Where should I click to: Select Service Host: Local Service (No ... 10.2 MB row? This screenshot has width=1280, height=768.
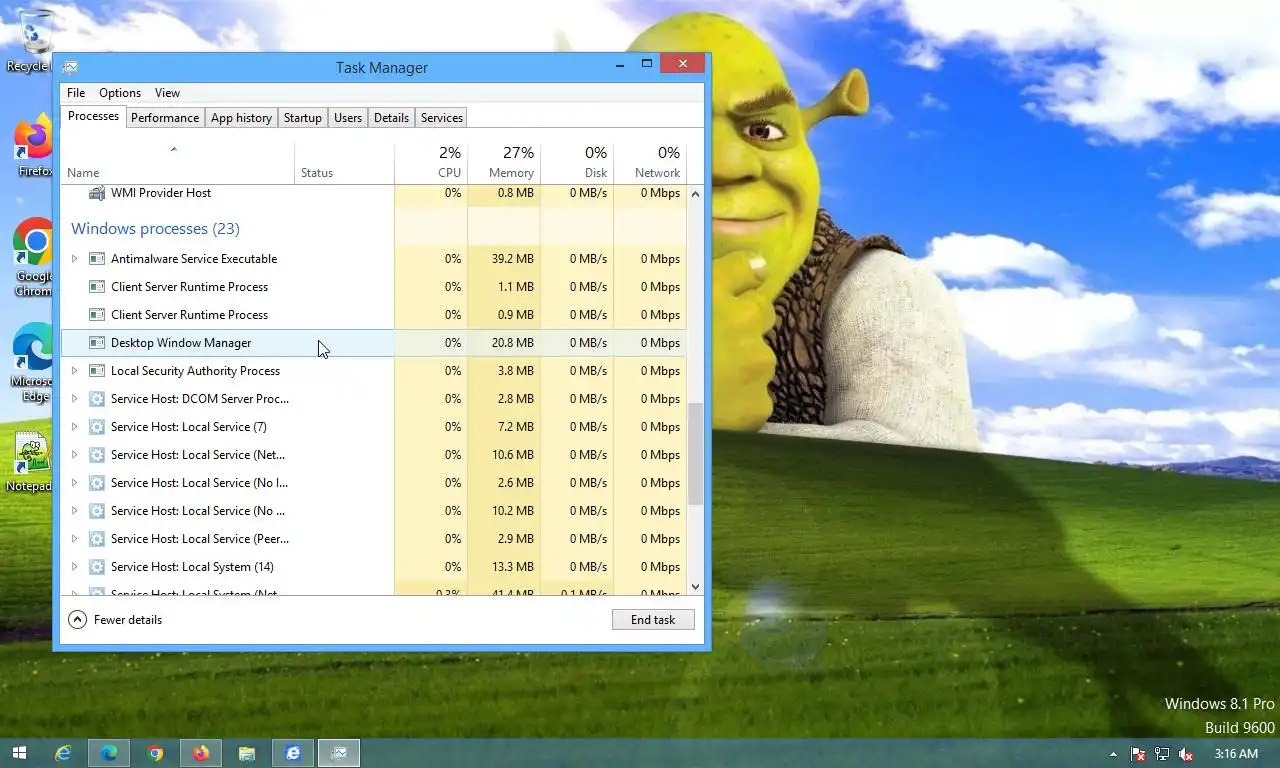[374, 511]
